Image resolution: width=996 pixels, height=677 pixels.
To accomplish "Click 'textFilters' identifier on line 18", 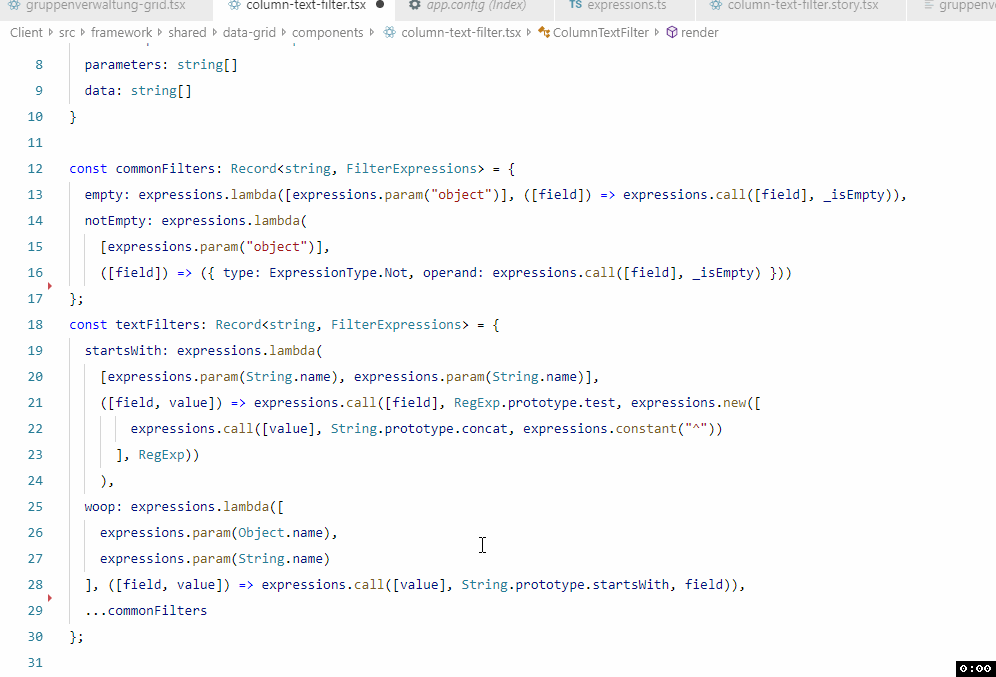I will click(158, 325).
